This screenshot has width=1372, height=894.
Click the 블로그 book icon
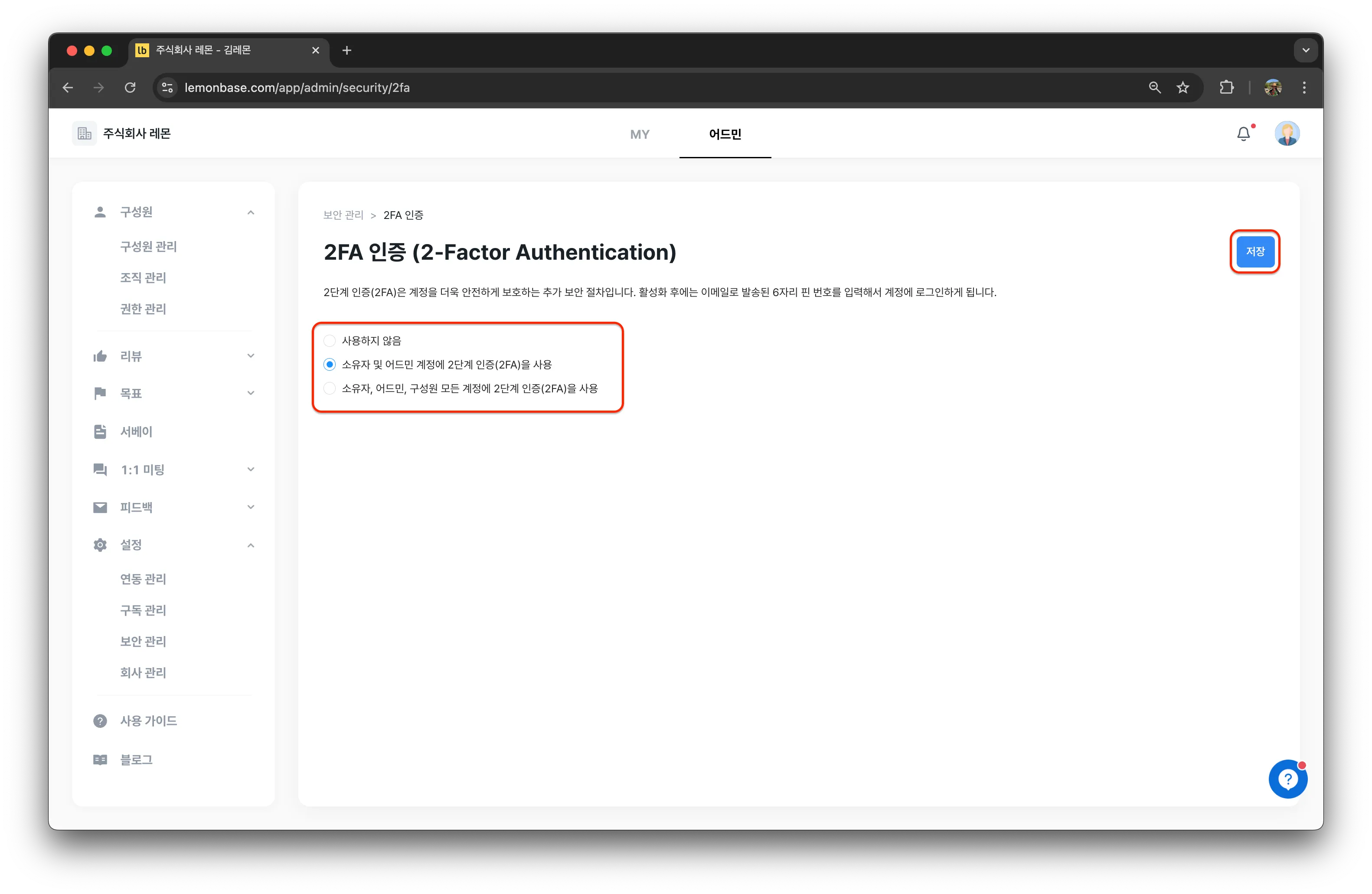(x=100, y=760)
